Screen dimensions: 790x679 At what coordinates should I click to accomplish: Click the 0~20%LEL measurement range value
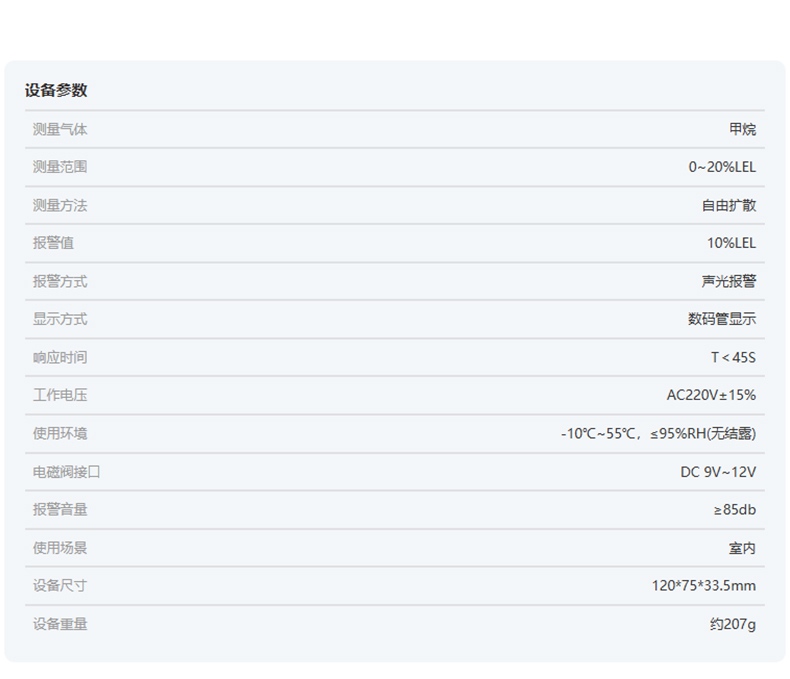point(722,167)
